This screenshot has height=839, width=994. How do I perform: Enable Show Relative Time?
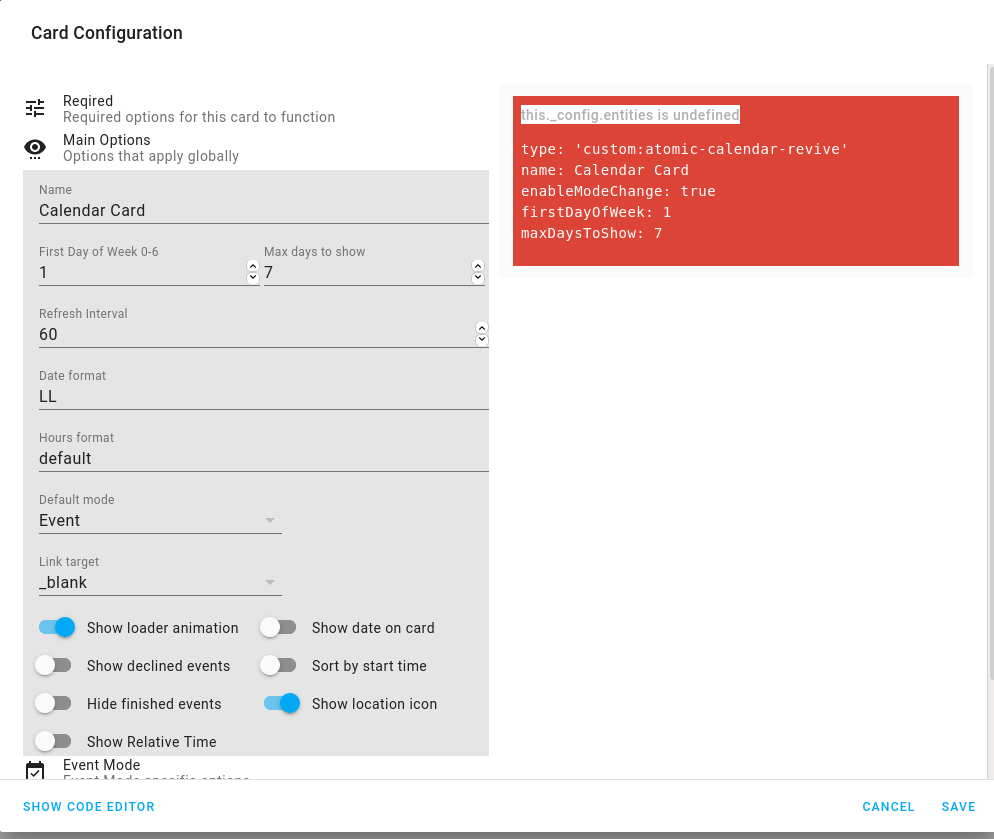coord(54,741)
